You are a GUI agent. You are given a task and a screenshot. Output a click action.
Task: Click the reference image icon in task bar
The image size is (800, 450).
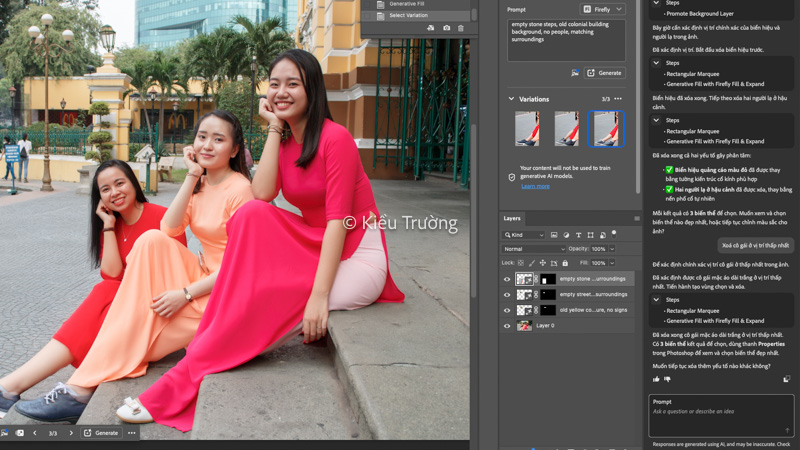[5, 433]
